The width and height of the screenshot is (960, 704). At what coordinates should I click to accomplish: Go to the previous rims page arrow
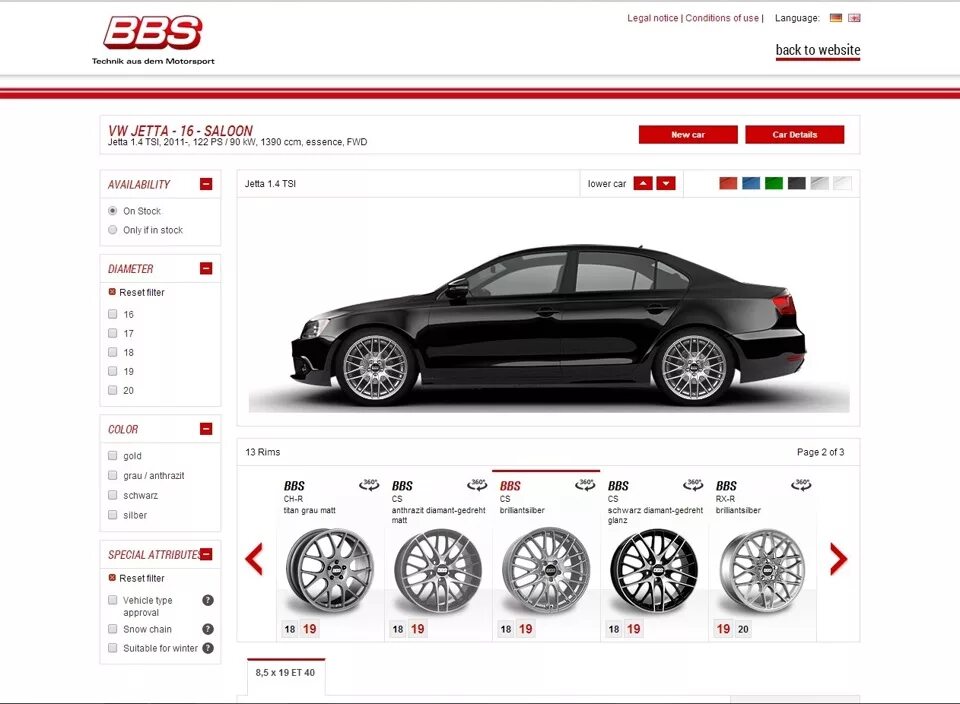254,558
